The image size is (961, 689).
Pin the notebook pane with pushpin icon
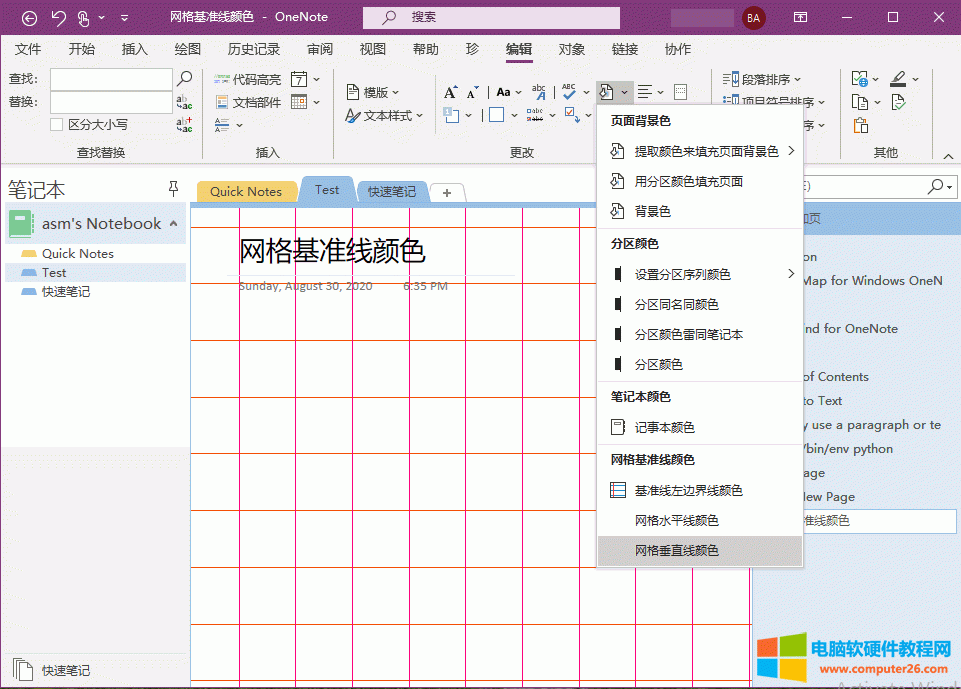[173, 188]
